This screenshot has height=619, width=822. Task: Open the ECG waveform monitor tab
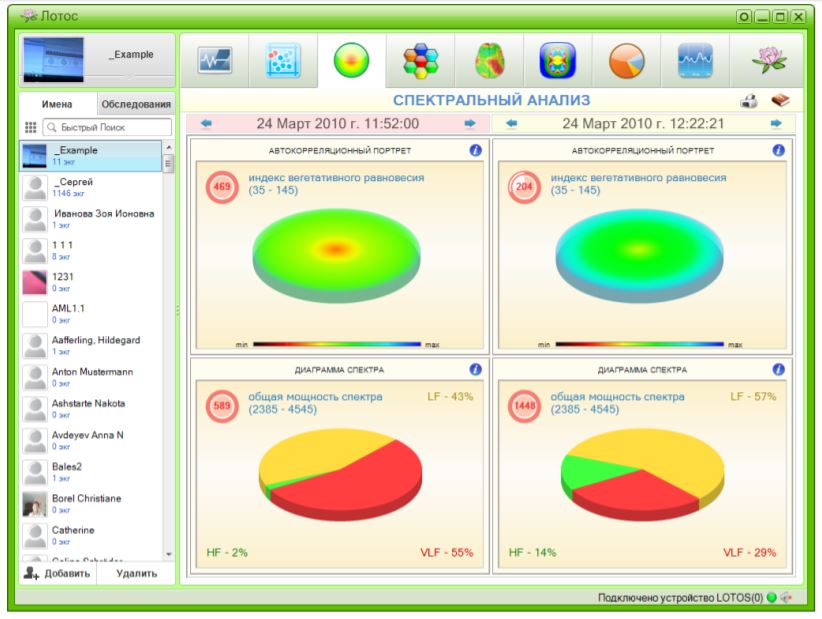pos(214,62)
